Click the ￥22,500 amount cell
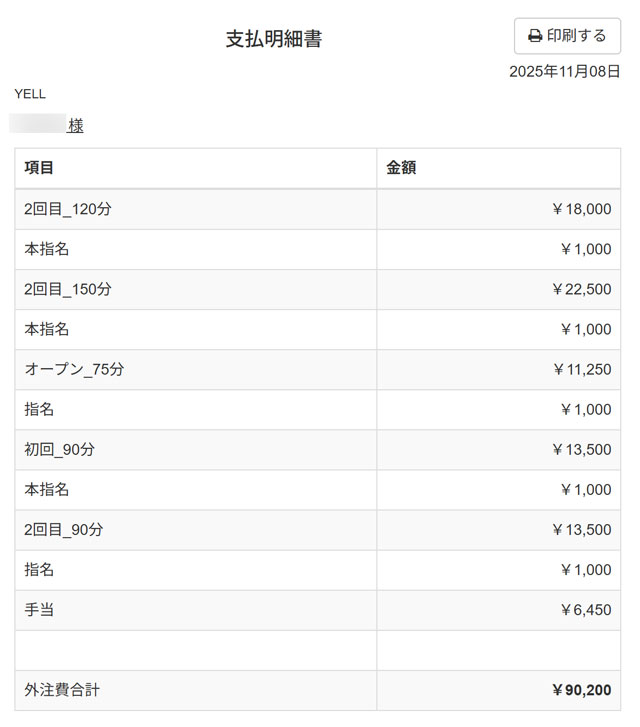Screen dimensions: 640x727 click(x=581, y=289)
